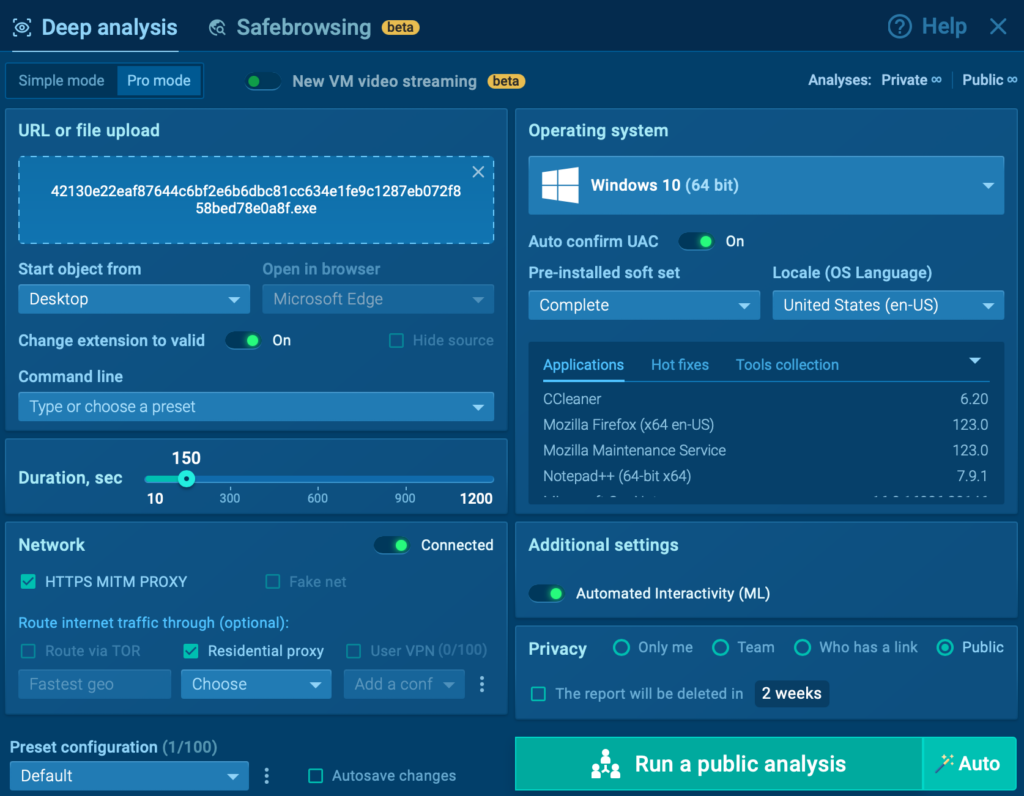1024x796 pixels.
Task: Remove the uploaded file with X icon
Action: [x=478, y=172]
